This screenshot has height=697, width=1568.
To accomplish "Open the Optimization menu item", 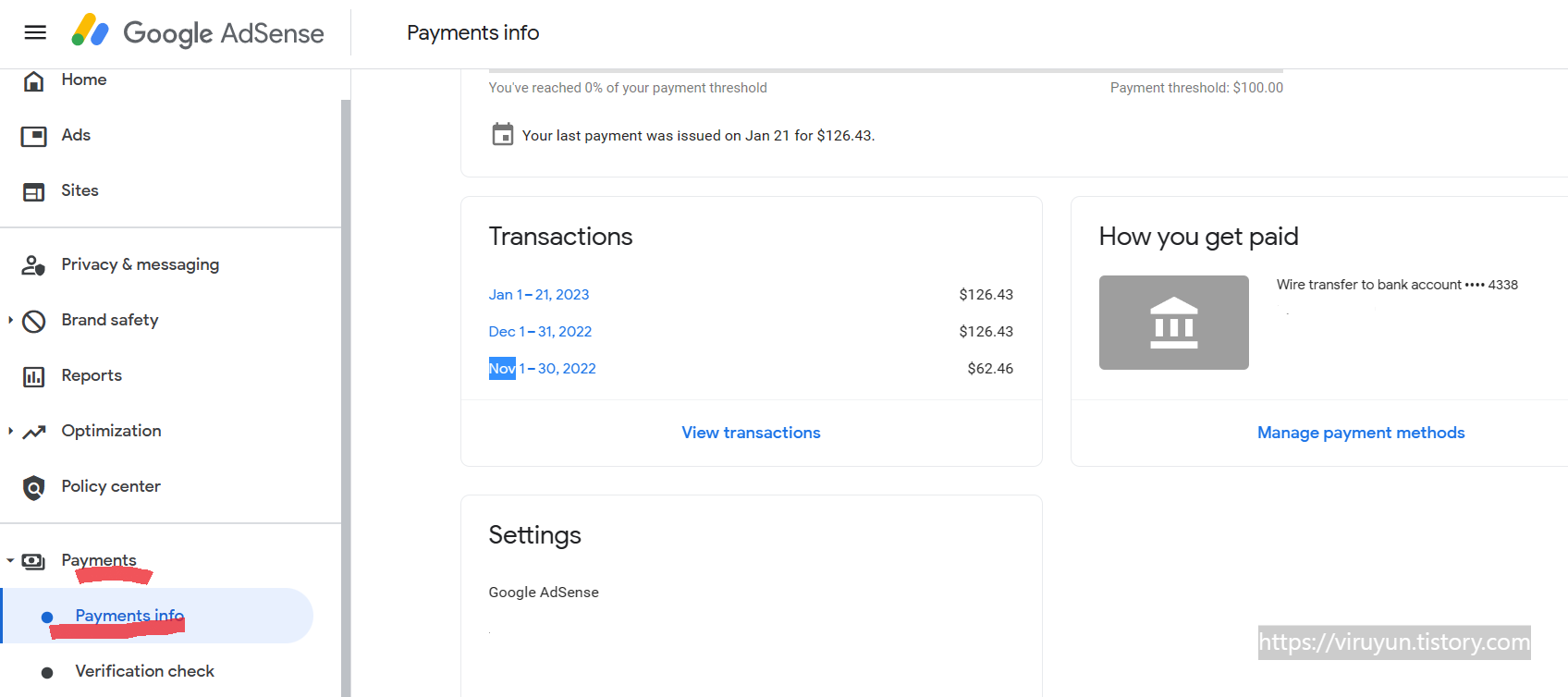I will (111, 431).
